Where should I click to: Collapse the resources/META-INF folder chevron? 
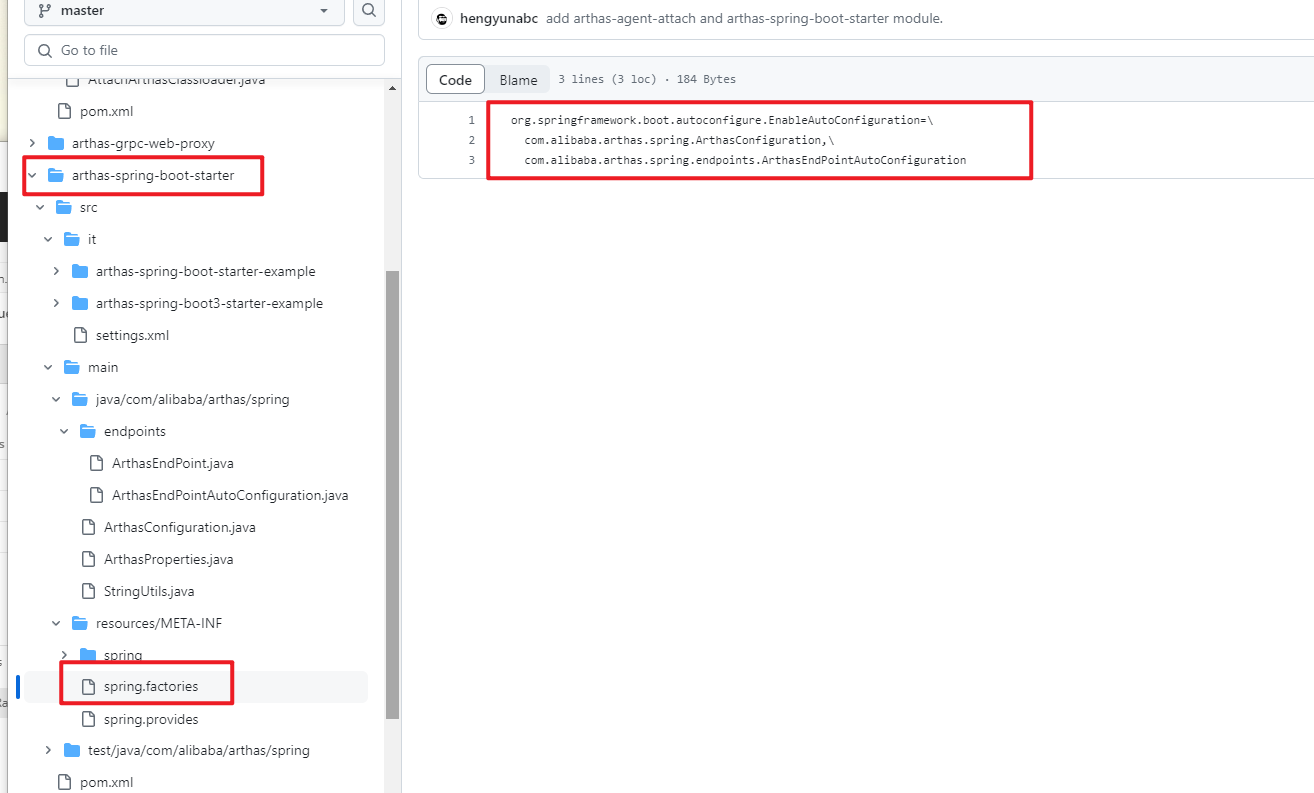coord(56,623)
